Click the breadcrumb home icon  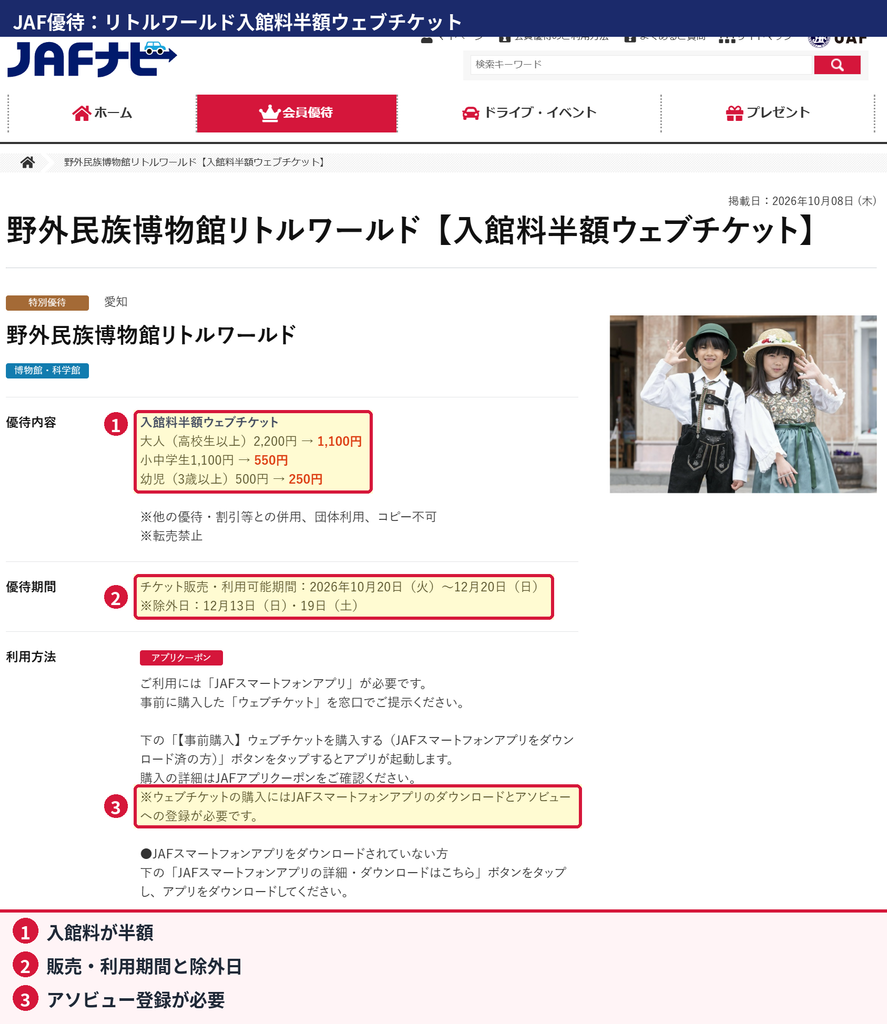27,162
